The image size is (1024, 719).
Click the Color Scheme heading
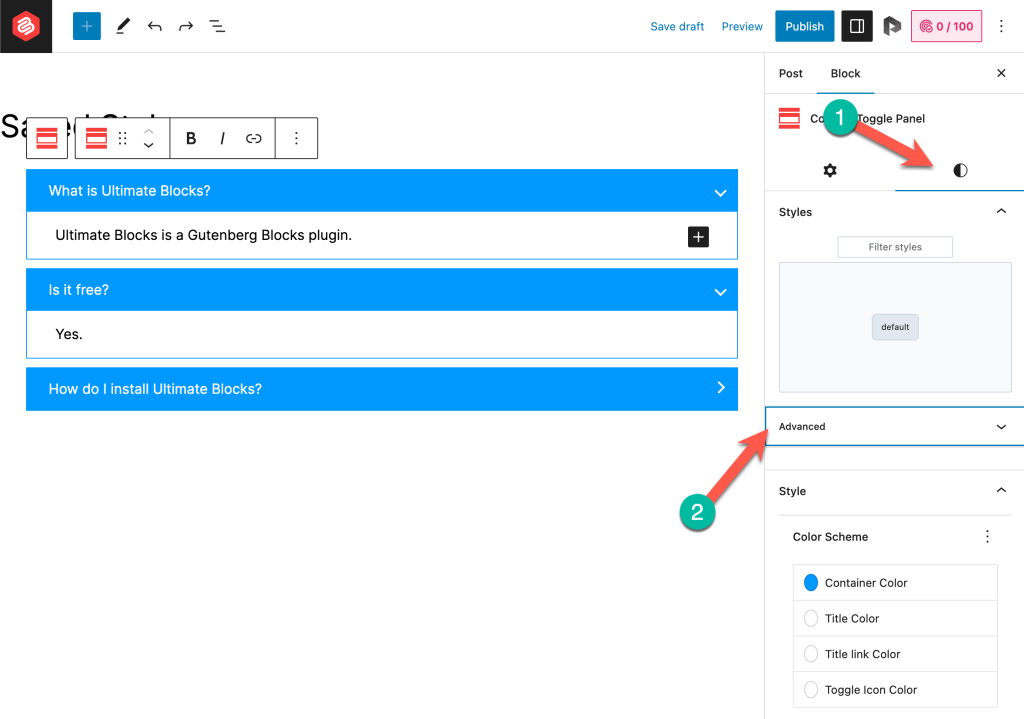pos(830,537)
